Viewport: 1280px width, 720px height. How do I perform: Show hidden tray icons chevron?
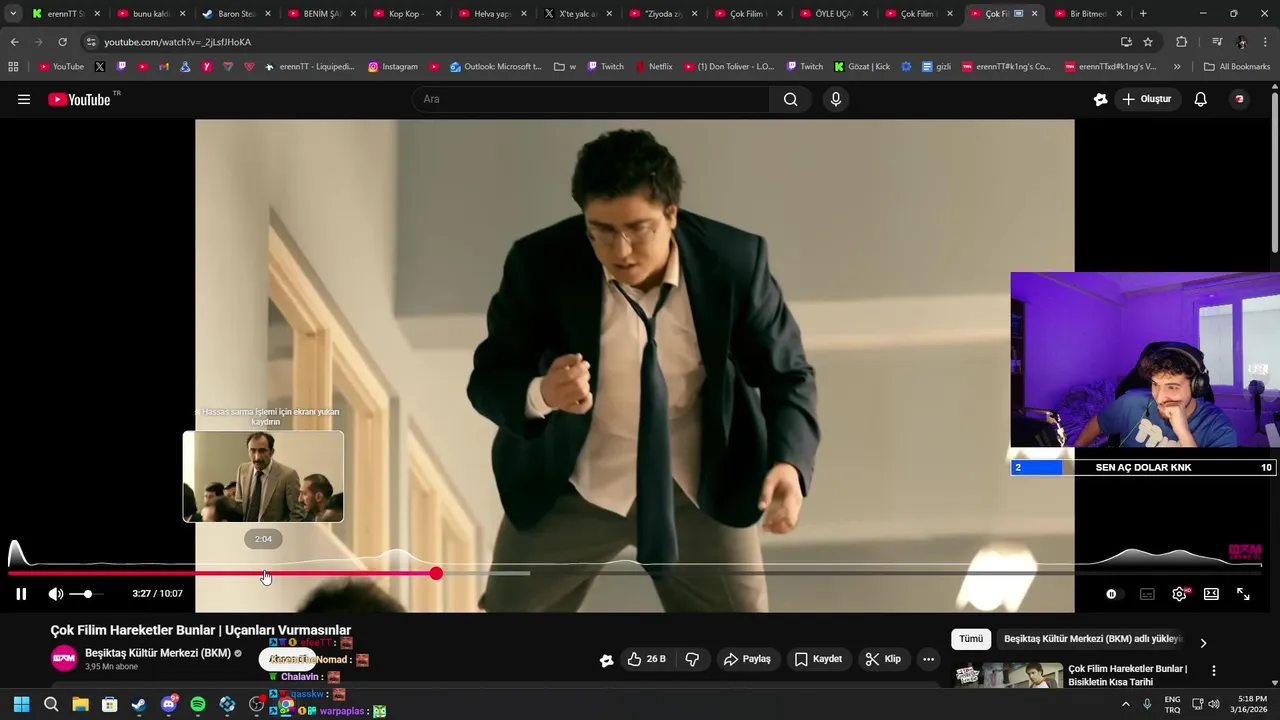tap(1126, 705)
